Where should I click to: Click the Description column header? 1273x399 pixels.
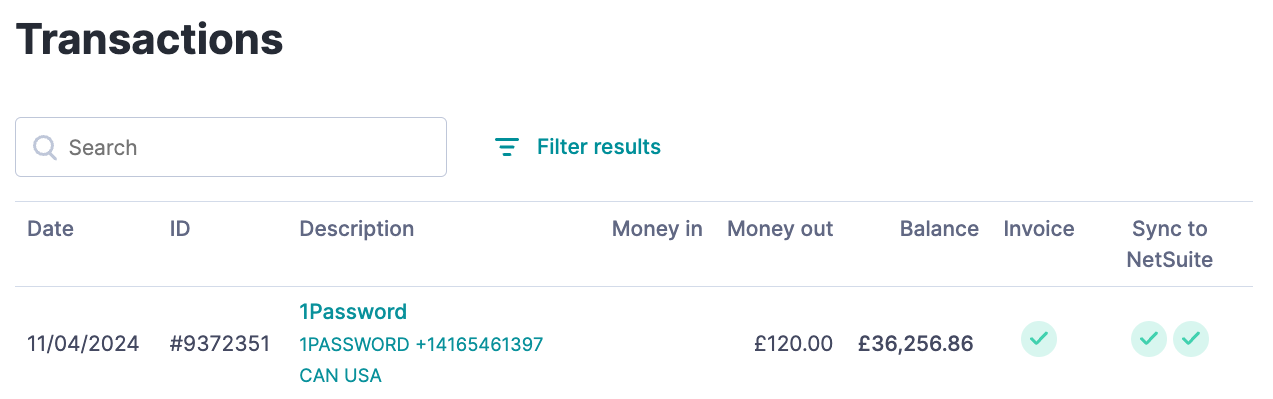pyautogui.click(x=357, y=228)
